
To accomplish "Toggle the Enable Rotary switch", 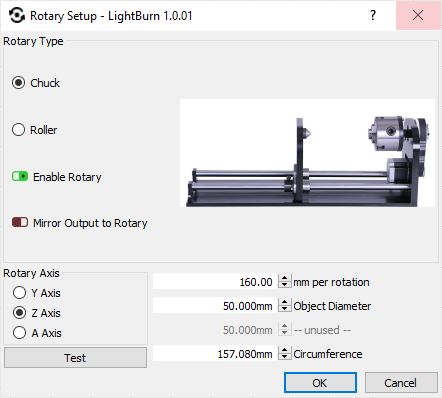I will click(x=20, y=176).
